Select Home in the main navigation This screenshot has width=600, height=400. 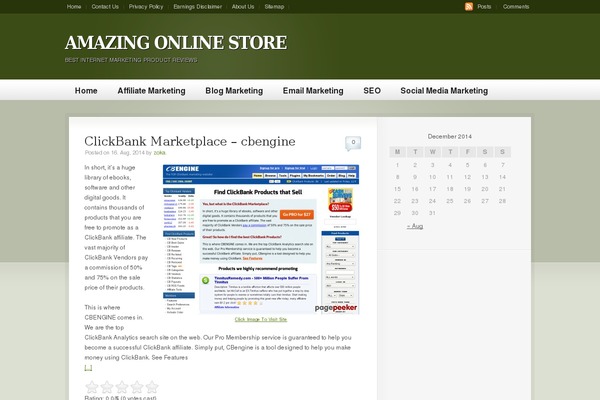click(86, 91)
